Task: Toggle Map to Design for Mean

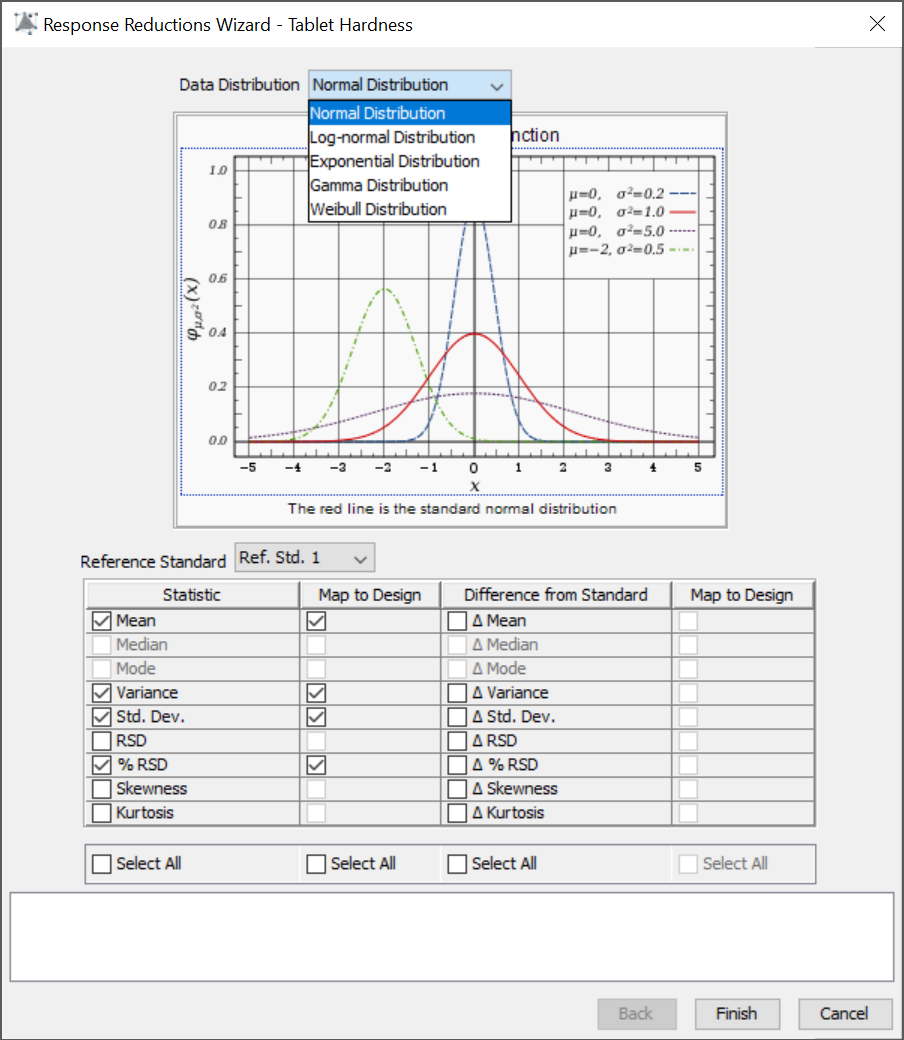Action: click(x=316, y=621)
